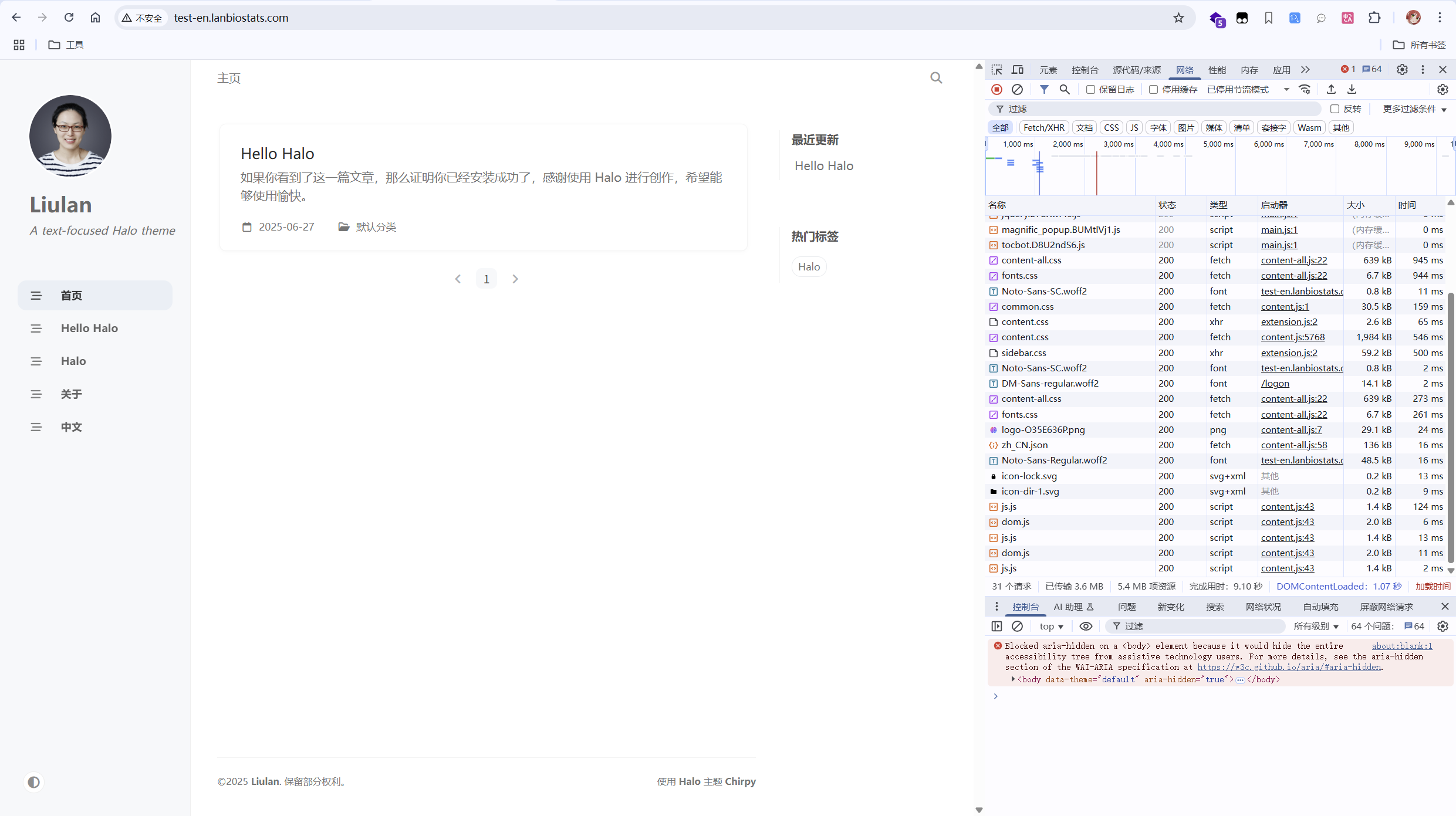Open the inspect element picker tool
This screenshot has width=1456, height=816.
(996, 70)
